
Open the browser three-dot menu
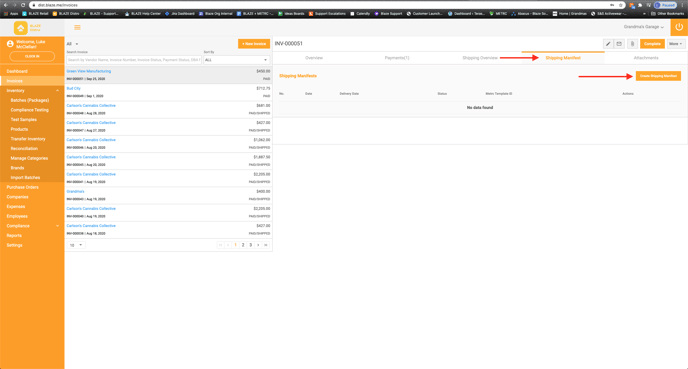(x=683, y=5)
